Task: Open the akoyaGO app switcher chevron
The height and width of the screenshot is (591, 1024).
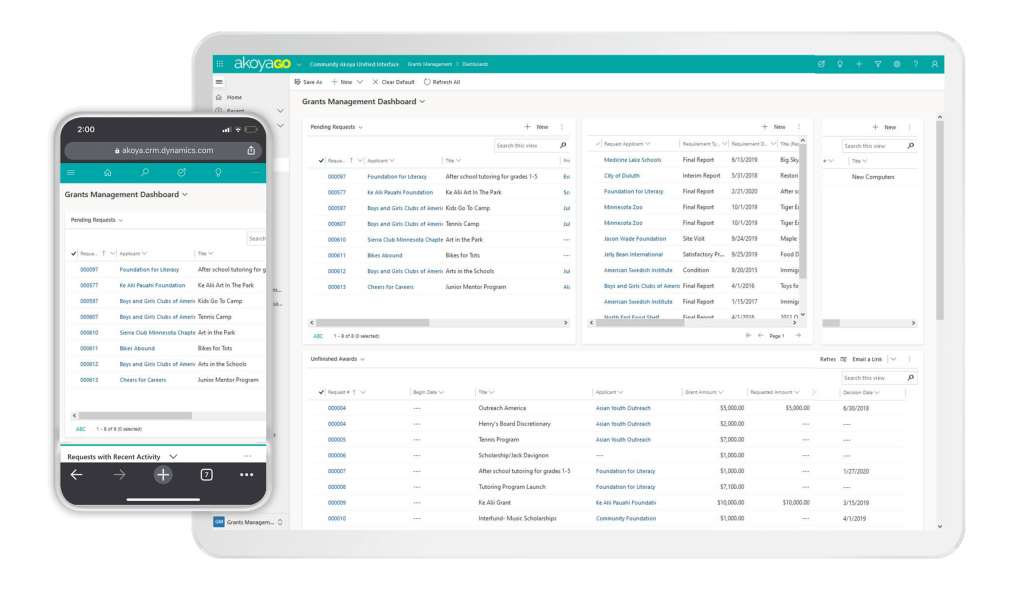Action: (299, 65)
